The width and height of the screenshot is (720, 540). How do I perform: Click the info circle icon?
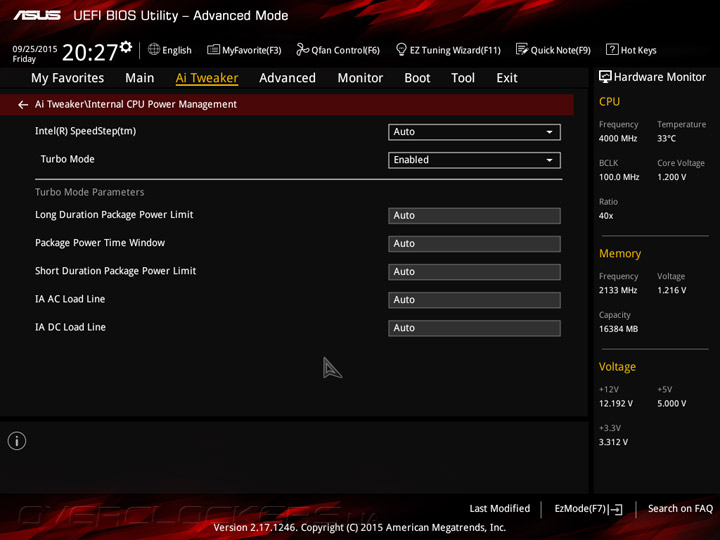(x=17, y=441)
